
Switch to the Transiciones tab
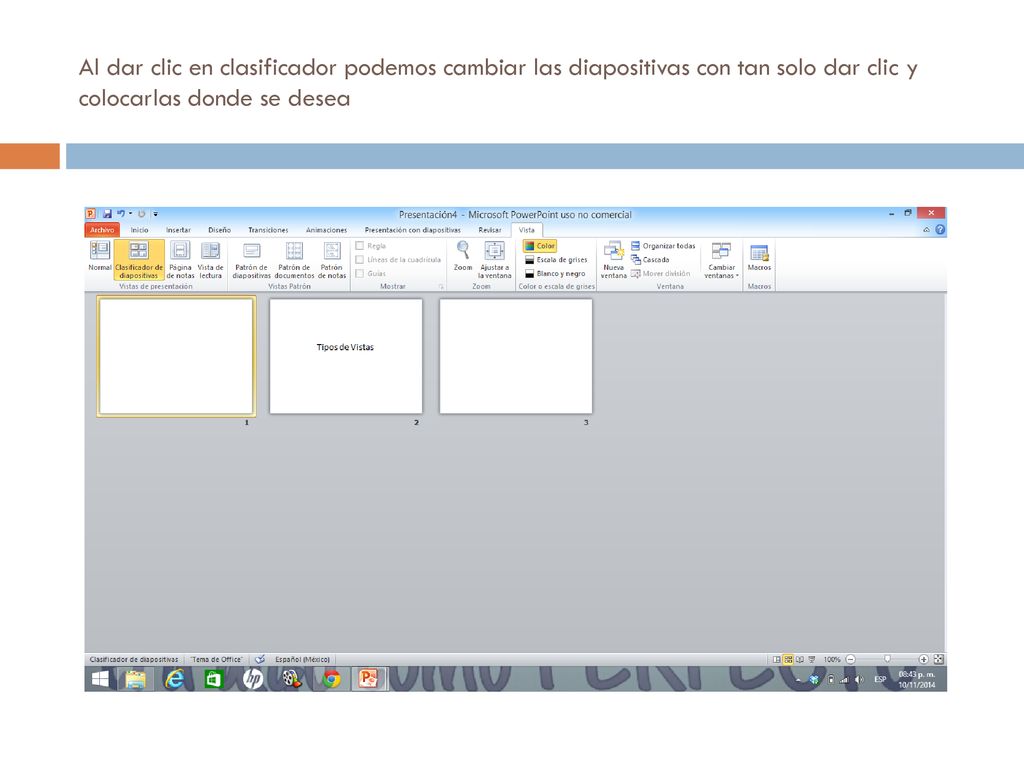pyautogui.click(x=268, y=230)
